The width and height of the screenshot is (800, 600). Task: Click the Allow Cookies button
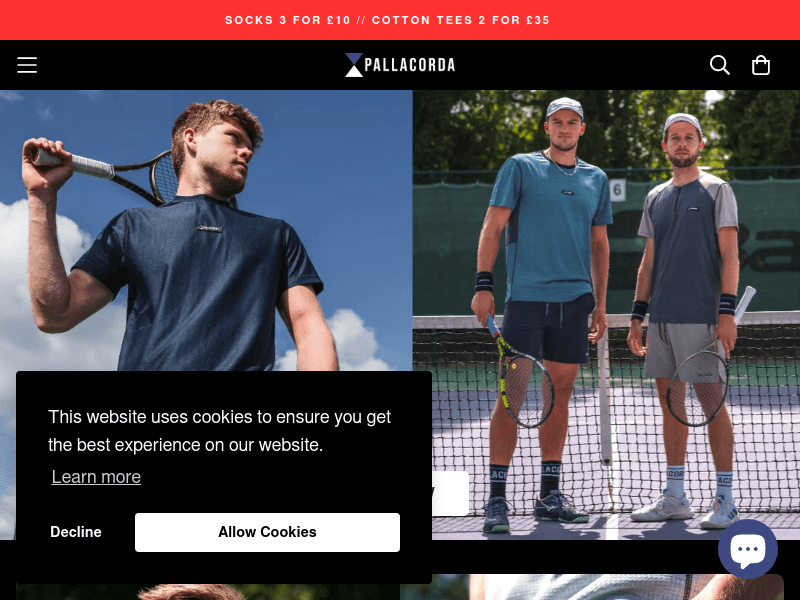(267, 532)
